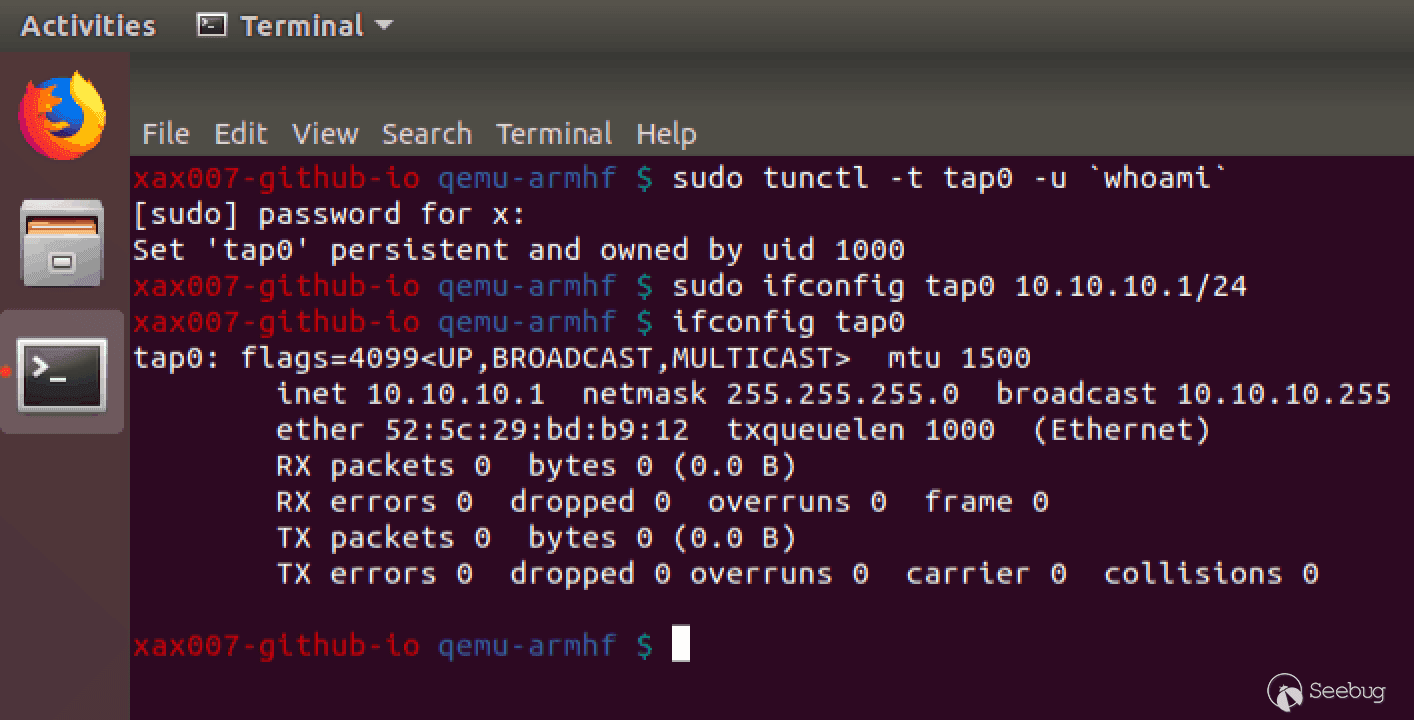The height and width of the screenshot is (720, 1414).
Task: Click the '[sudo] password for x:' line
Action: coord(329,215)
